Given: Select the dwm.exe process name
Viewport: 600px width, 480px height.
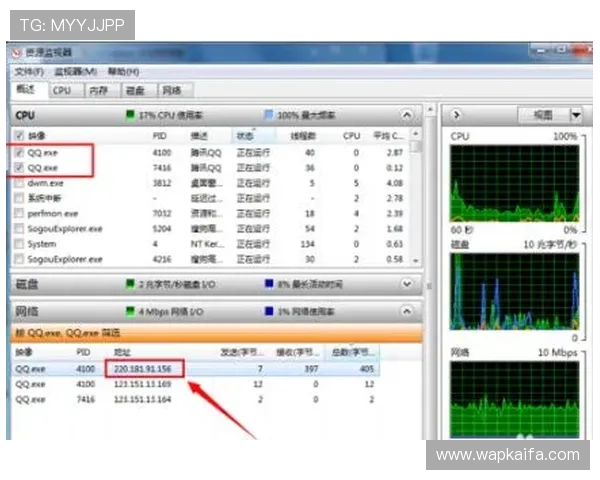Looking at the screenshot, I should [x=45, y=183].
